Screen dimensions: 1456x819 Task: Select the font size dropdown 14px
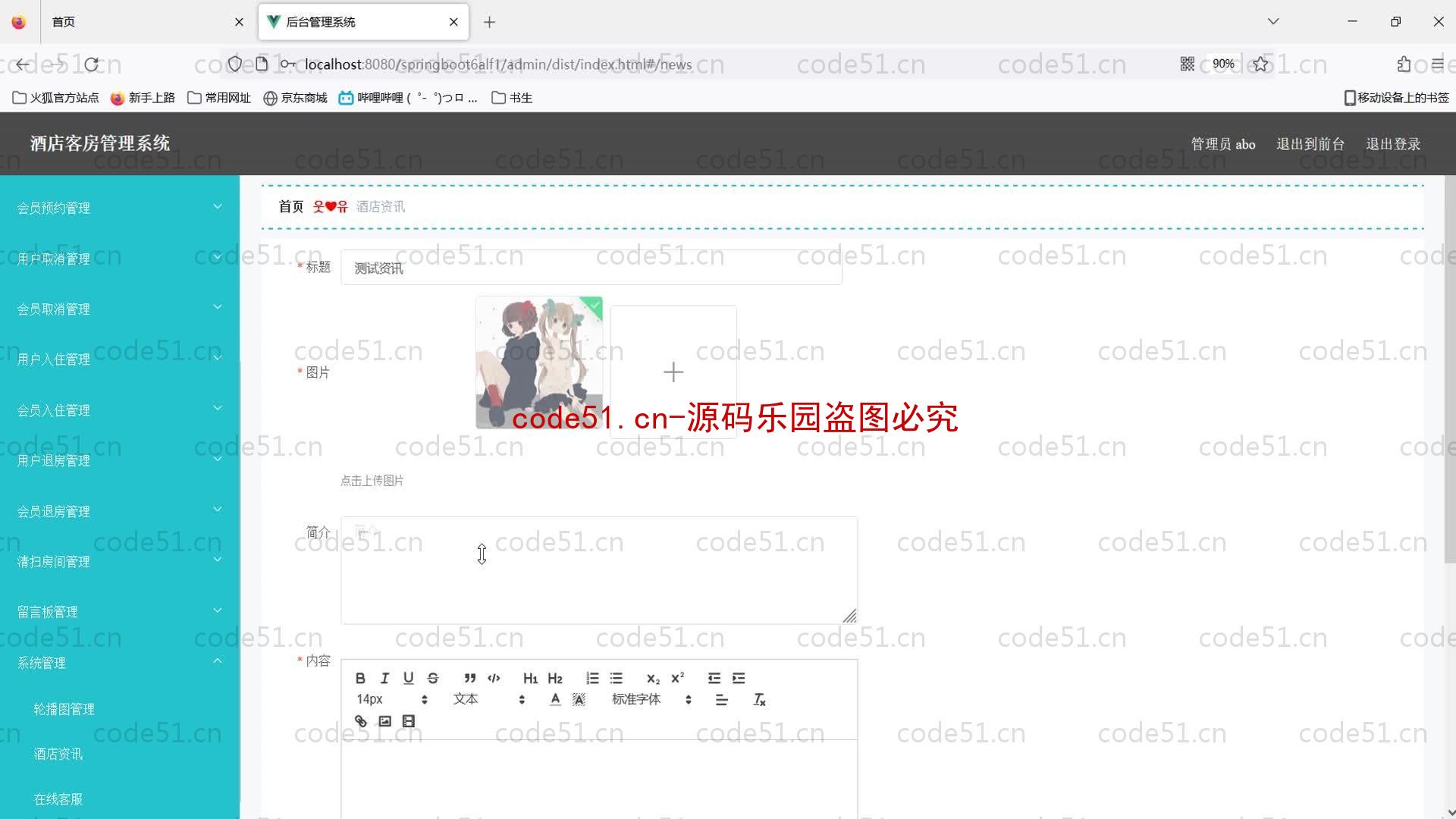388,699
